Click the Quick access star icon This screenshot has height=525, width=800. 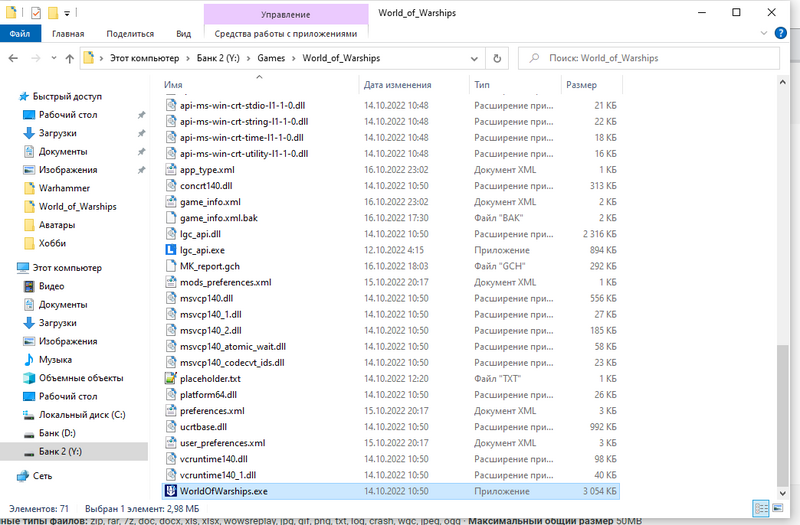click(x=23, y=96)
